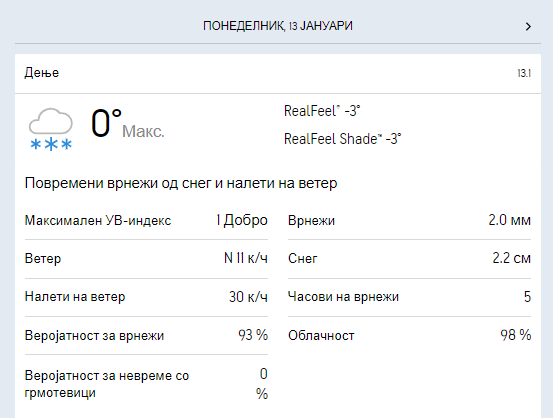Screen dimensions: 553x418
Task: Select the forecast description about snow and gusts
Action: click(181, 183)
